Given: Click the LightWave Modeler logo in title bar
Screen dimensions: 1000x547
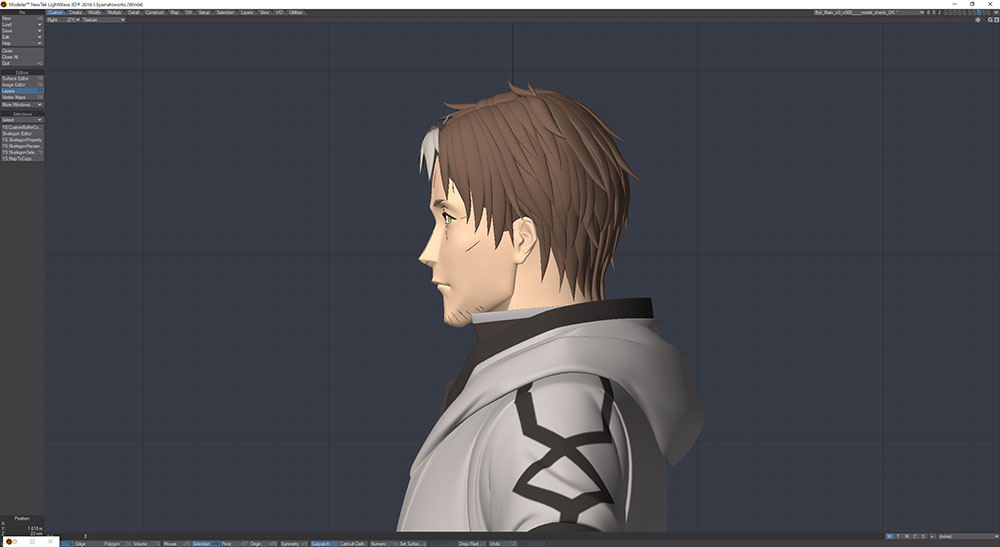Looking at the screenshot, I should pyautogui.click(x=4, y=4).
